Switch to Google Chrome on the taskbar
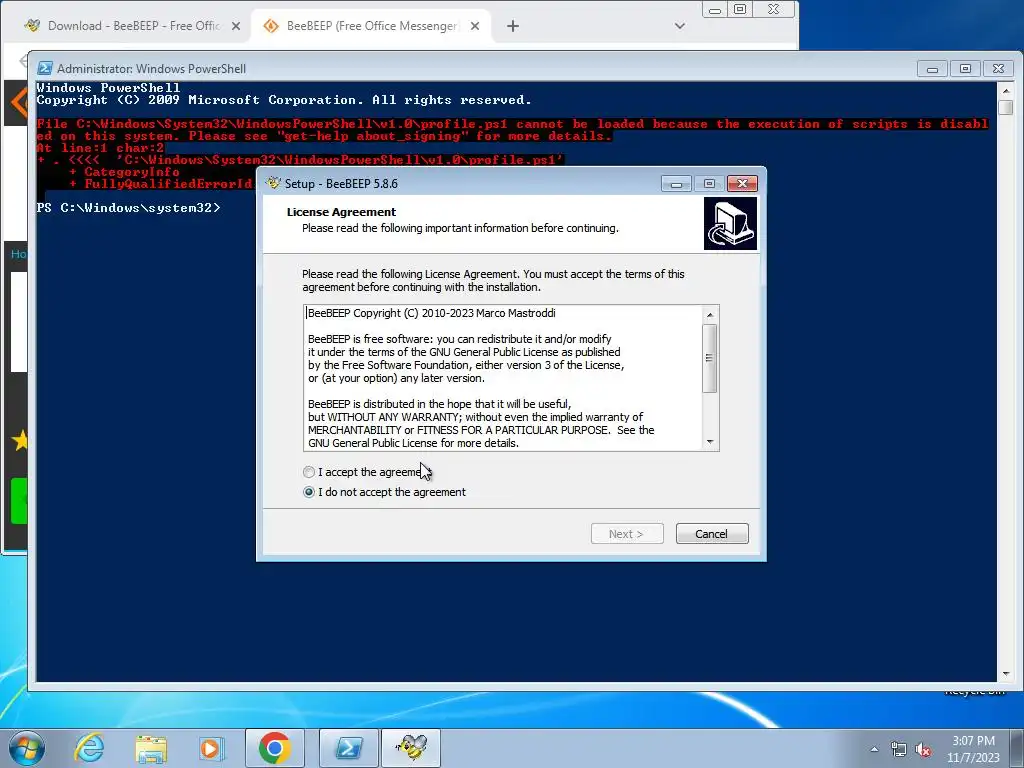This screenshot has width=1024, height=768. click(275, 748)
